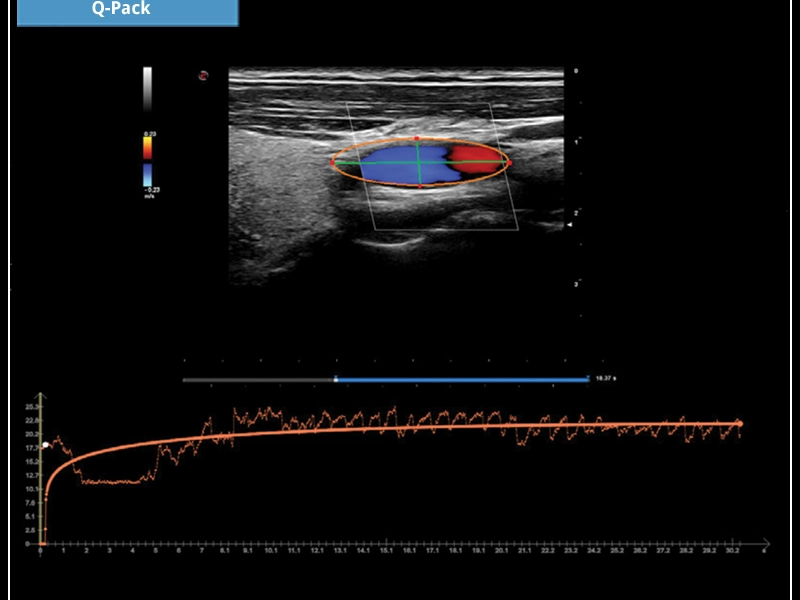The height and width of the screenshot is (600, 800).
Task: Click the blue portion of the cine timeline
Action: 460,379
